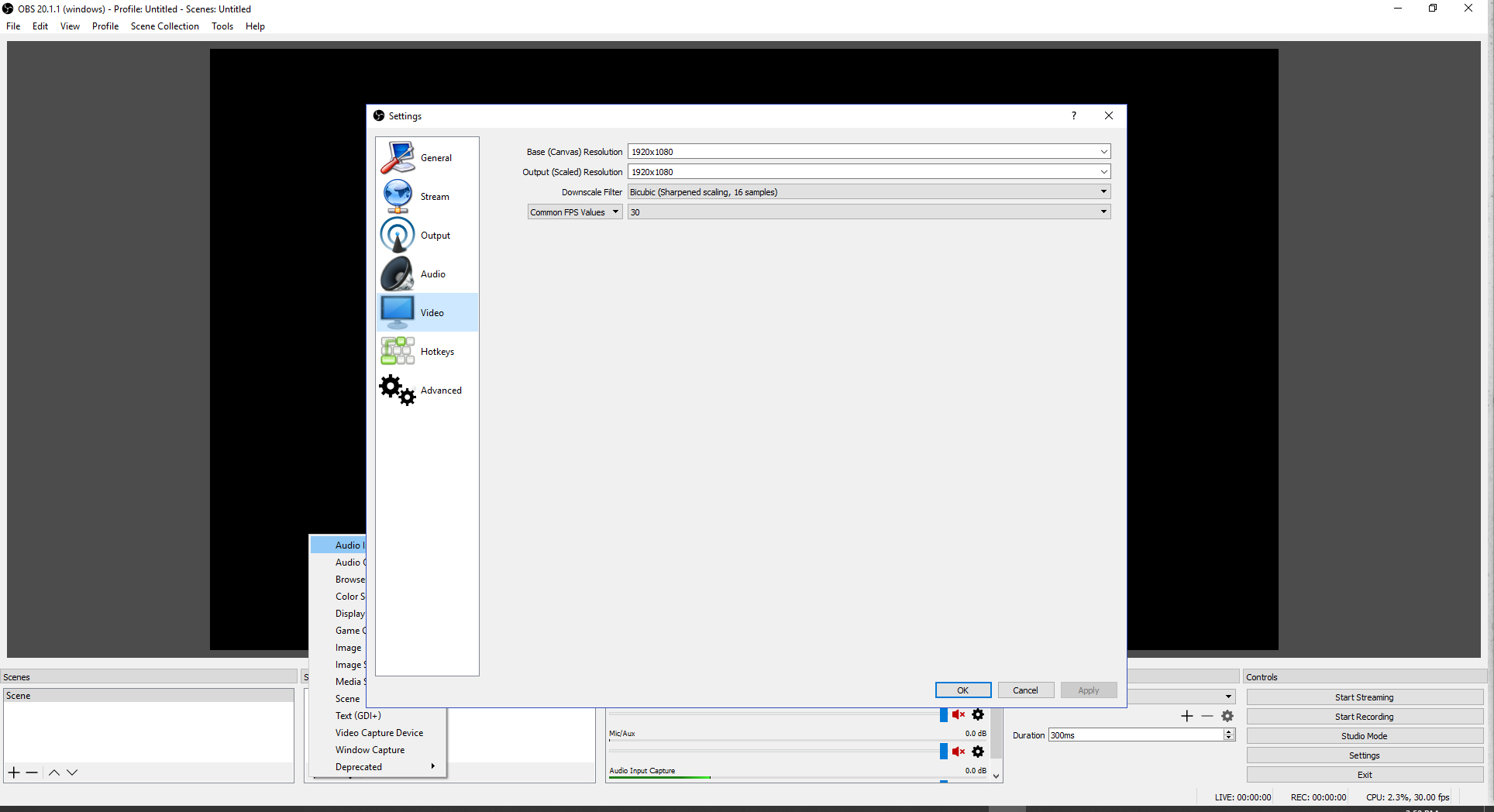
Task: Open the FPS value 30 dropdown
Action: (x=869, y=212)
